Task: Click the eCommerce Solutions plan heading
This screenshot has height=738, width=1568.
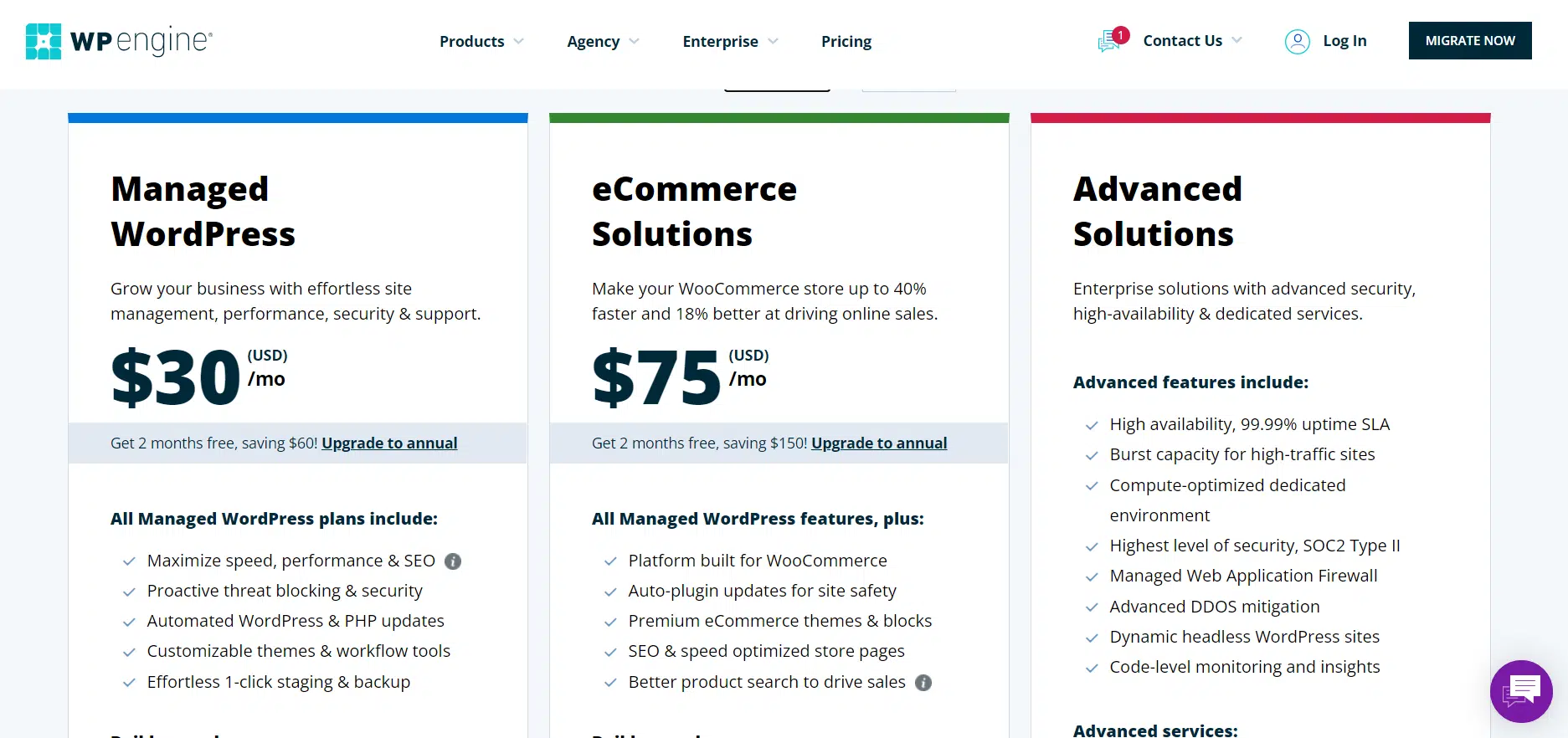Action: click(693, 211)
